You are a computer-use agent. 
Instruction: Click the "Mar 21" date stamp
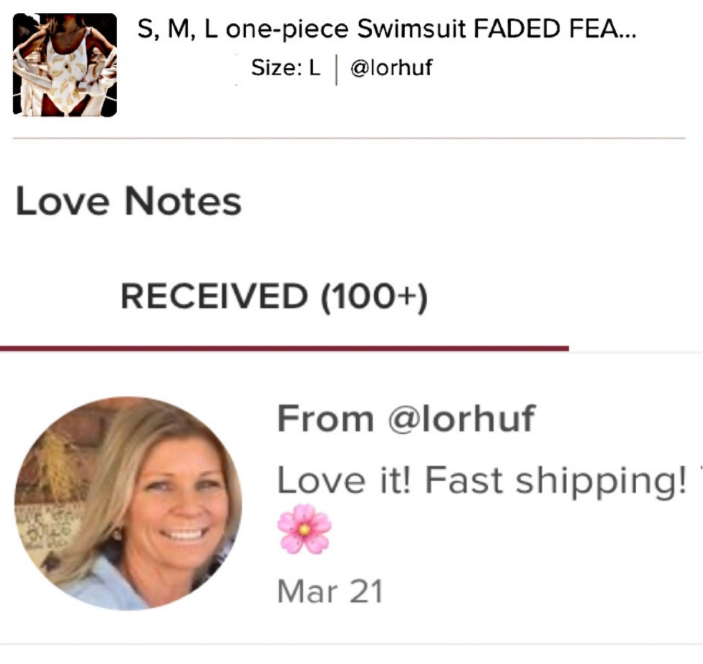(x=329, y=590)
